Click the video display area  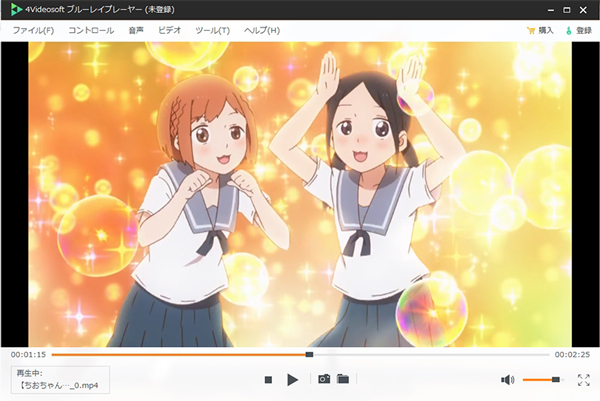click(x=300, y=194)
